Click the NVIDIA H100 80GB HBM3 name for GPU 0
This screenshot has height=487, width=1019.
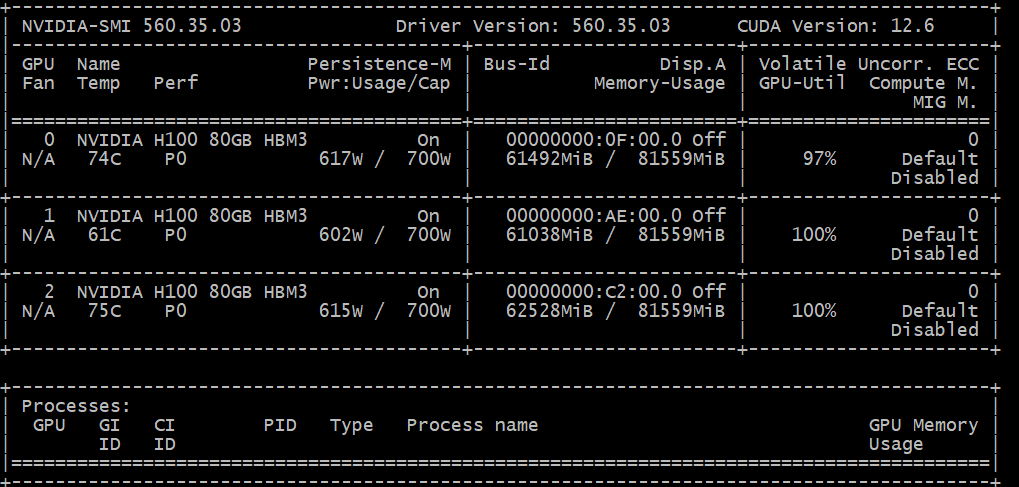click(192, 140)
